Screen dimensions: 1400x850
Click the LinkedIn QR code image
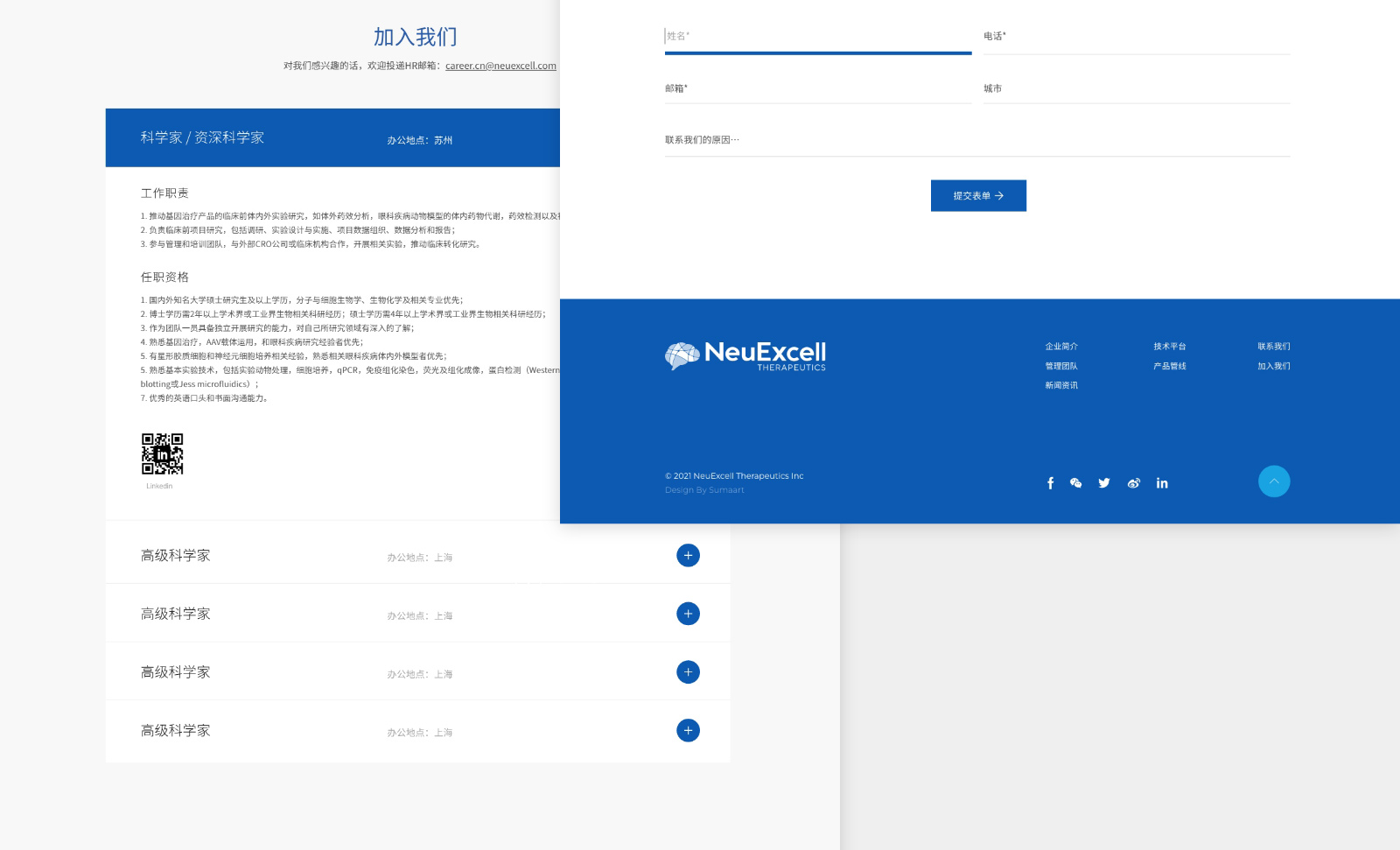(162, 453)
